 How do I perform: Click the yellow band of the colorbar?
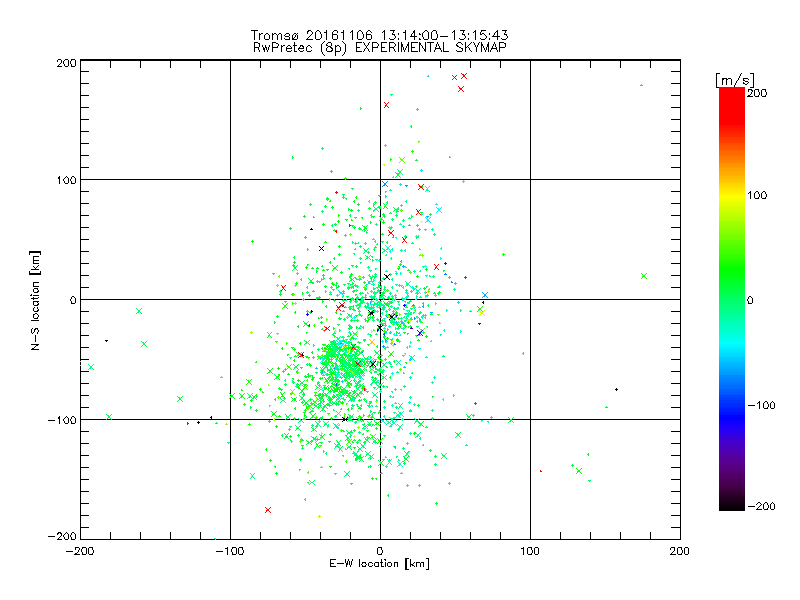(x=732, y=196)
